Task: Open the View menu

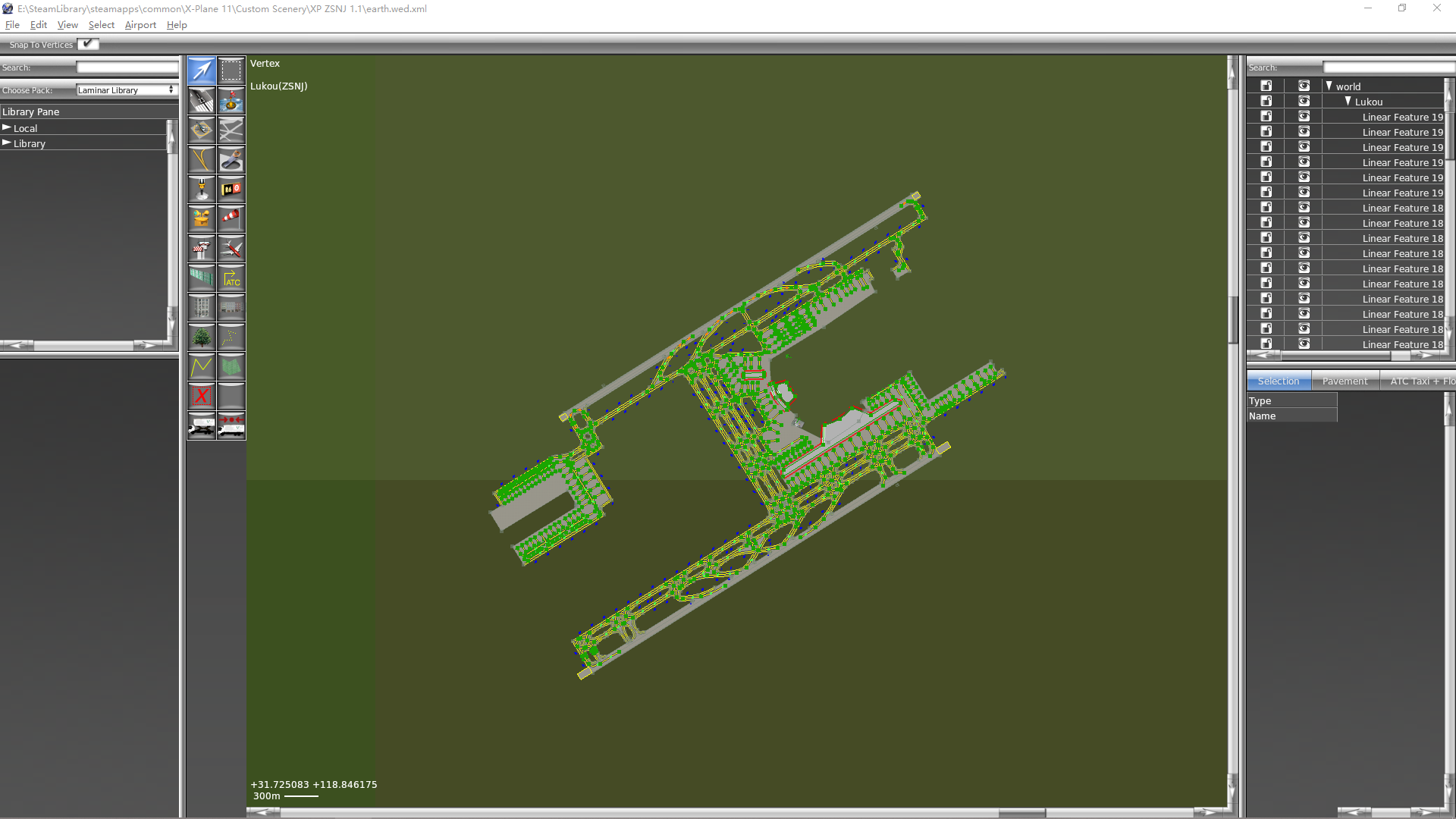Action: [67, 25]
